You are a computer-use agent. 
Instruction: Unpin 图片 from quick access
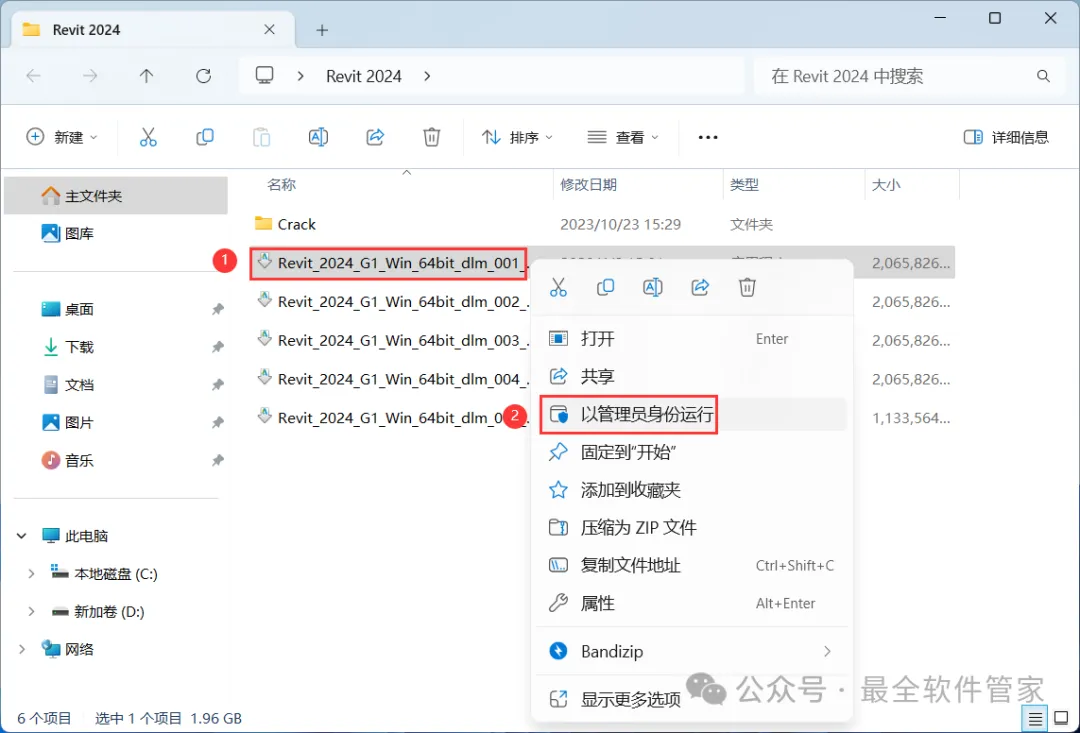point(218,422)
